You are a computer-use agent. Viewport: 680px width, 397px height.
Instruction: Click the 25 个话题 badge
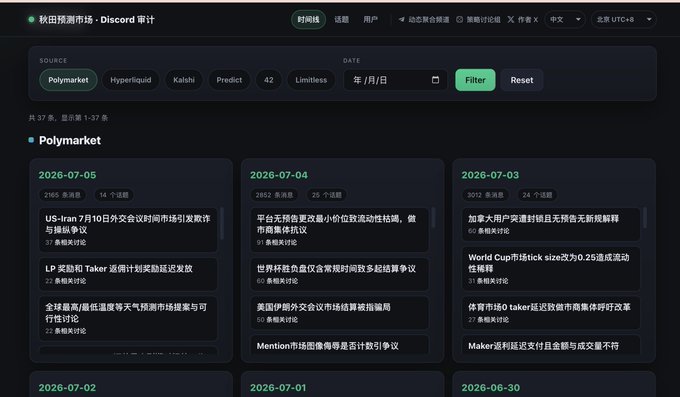pyautogui.click(x=327, y=195)
